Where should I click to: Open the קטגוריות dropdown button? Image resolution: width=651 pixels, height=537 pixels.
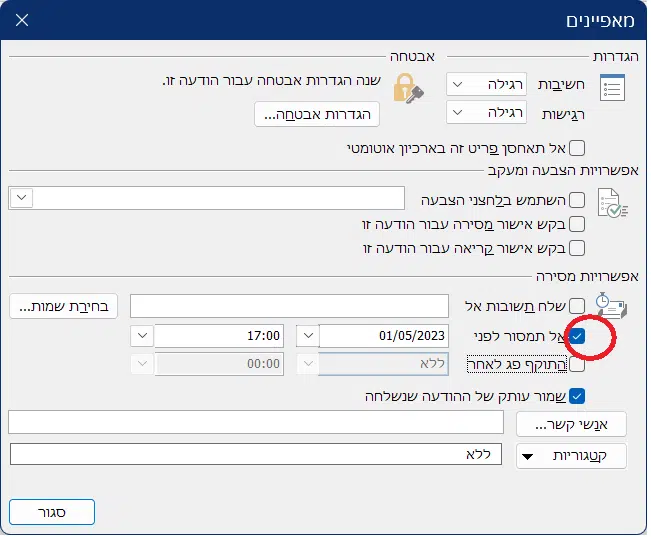(x=571, y=456)
